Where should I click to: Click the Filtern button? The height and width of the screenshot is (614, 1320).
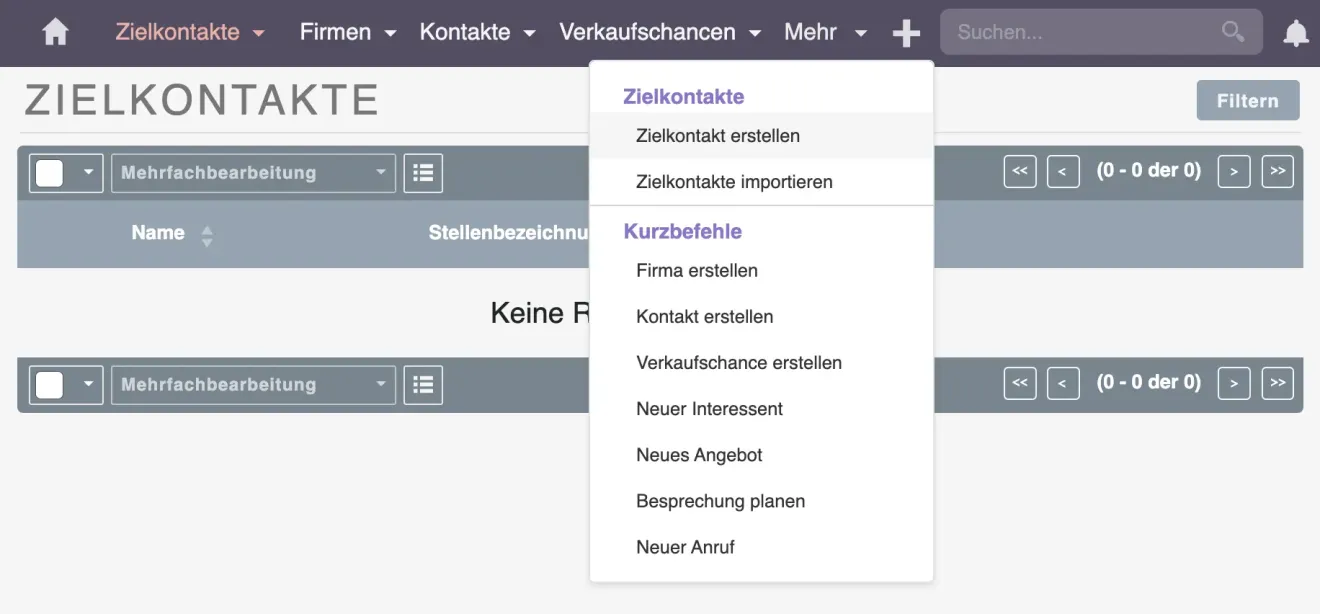1247,100
